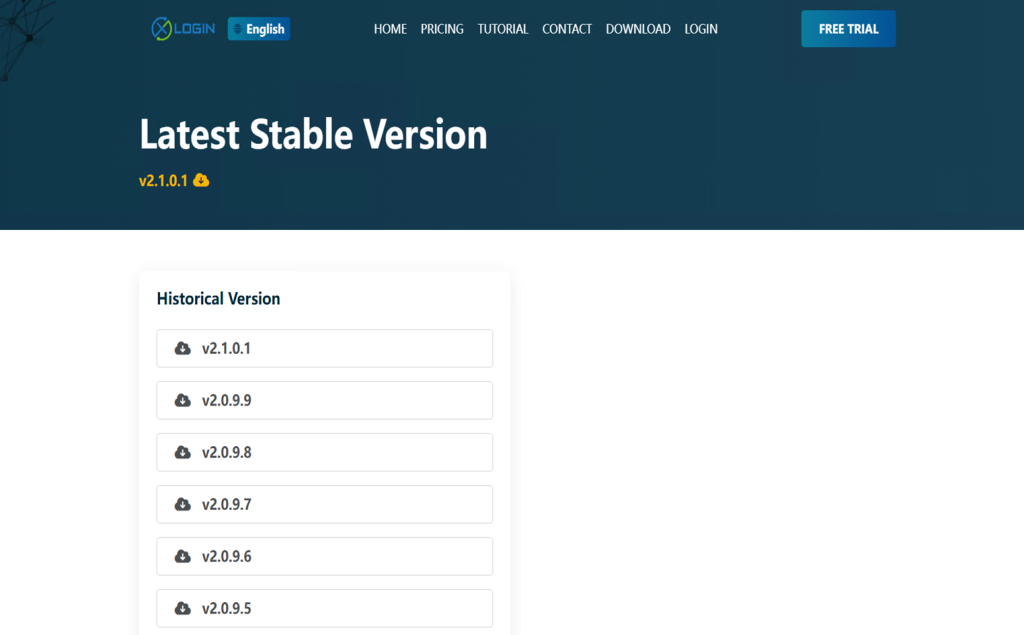Click cloud download icon in v2.0.9.5 row

[x=182, y=608]
